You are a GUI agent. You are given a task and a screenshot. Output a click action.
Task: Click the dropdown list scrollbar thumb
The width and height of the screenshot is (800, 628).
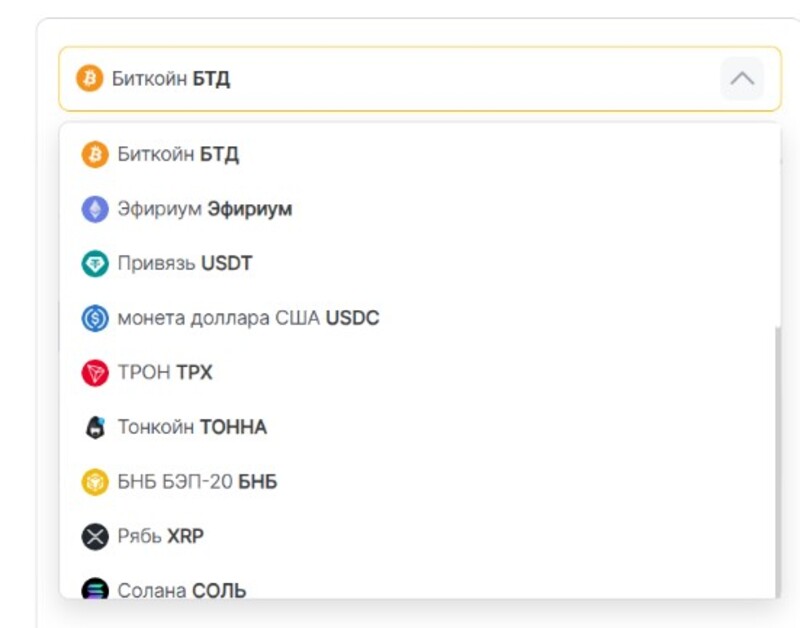(778, 462)
